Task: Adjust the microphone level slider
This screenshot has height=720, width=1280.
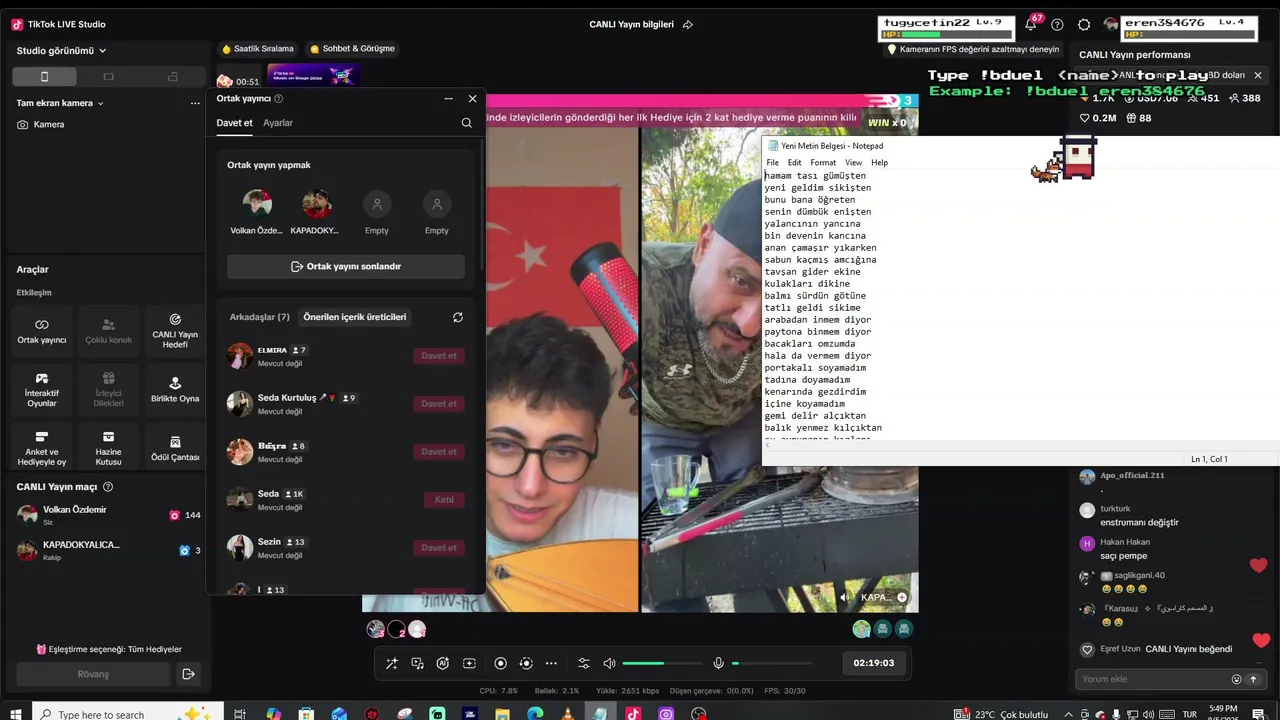Action: (x=771, y=663)
